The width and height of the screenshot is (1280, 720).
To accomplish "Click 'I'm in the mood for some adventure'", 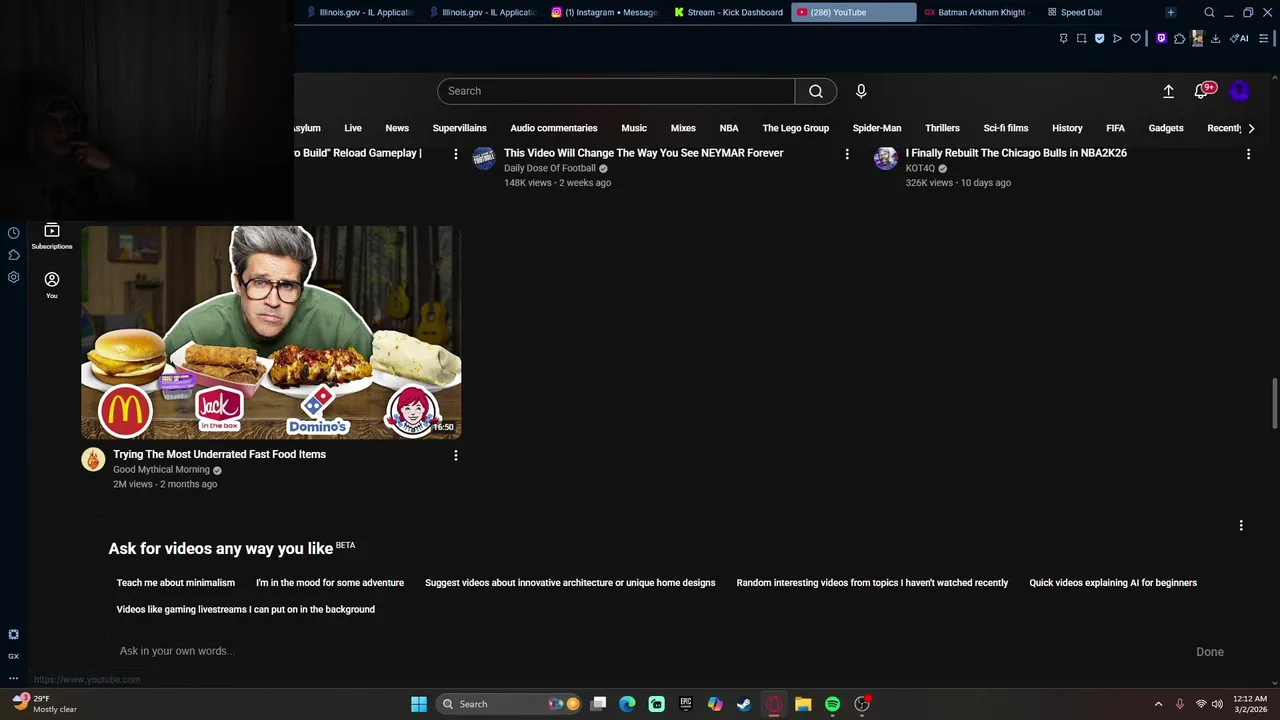I will 330,583.
